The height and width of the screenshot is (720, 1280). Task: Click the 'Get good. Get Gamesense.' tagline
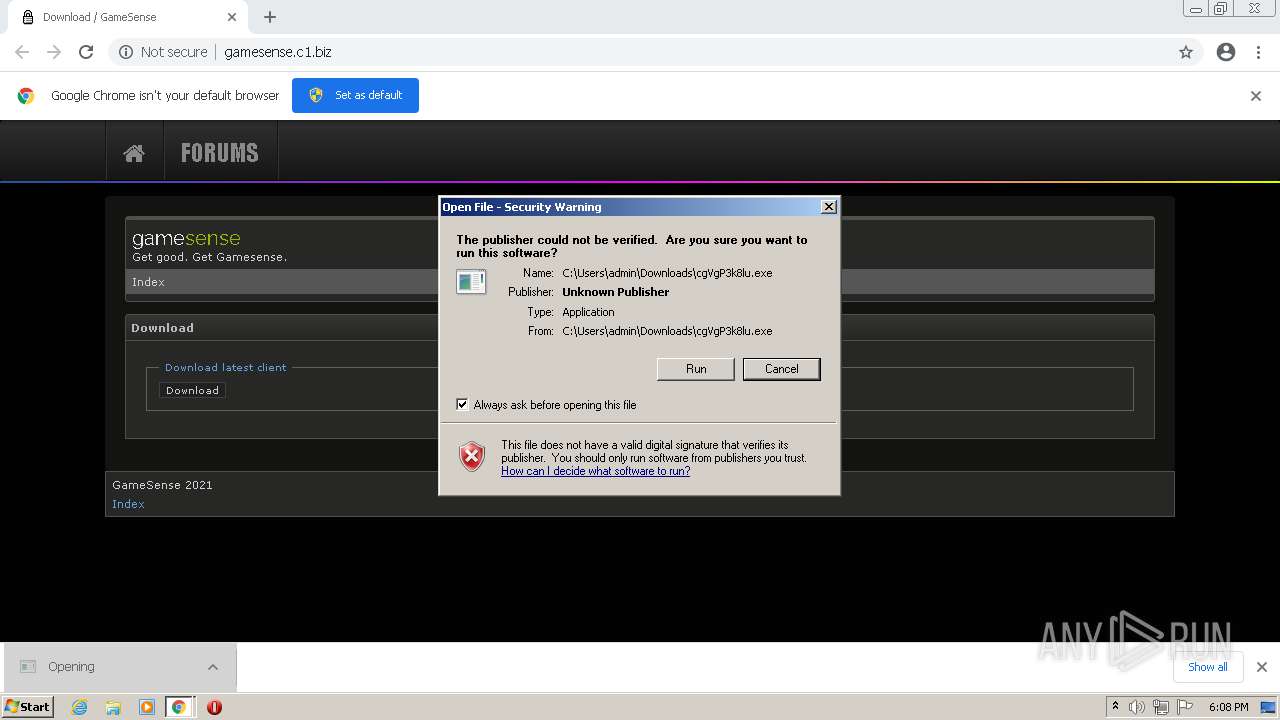point(209,257)
